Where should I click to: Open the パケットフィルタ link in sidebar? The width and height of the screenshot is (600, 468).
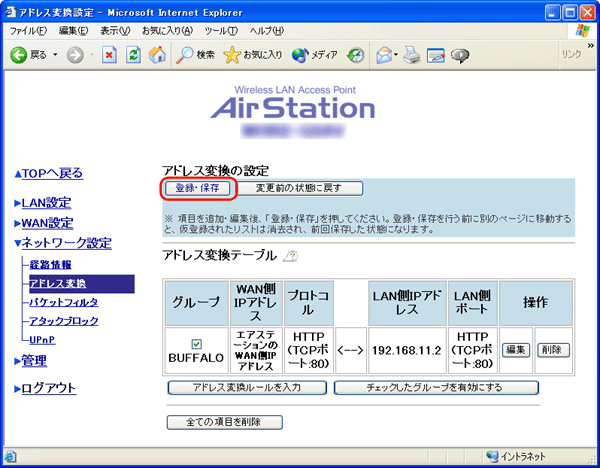point(64,301)
